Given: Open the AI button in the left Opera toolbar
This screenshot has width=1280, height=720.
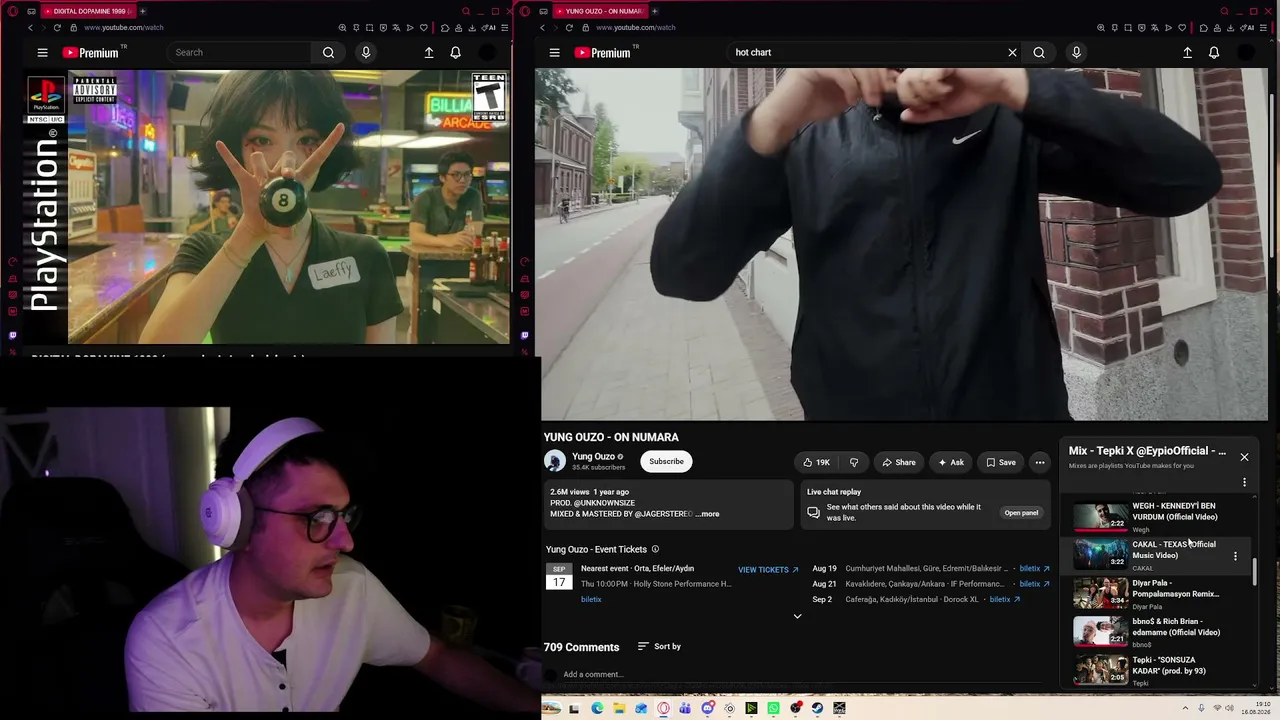Looking at the screenshot, I should pos(490,27).
